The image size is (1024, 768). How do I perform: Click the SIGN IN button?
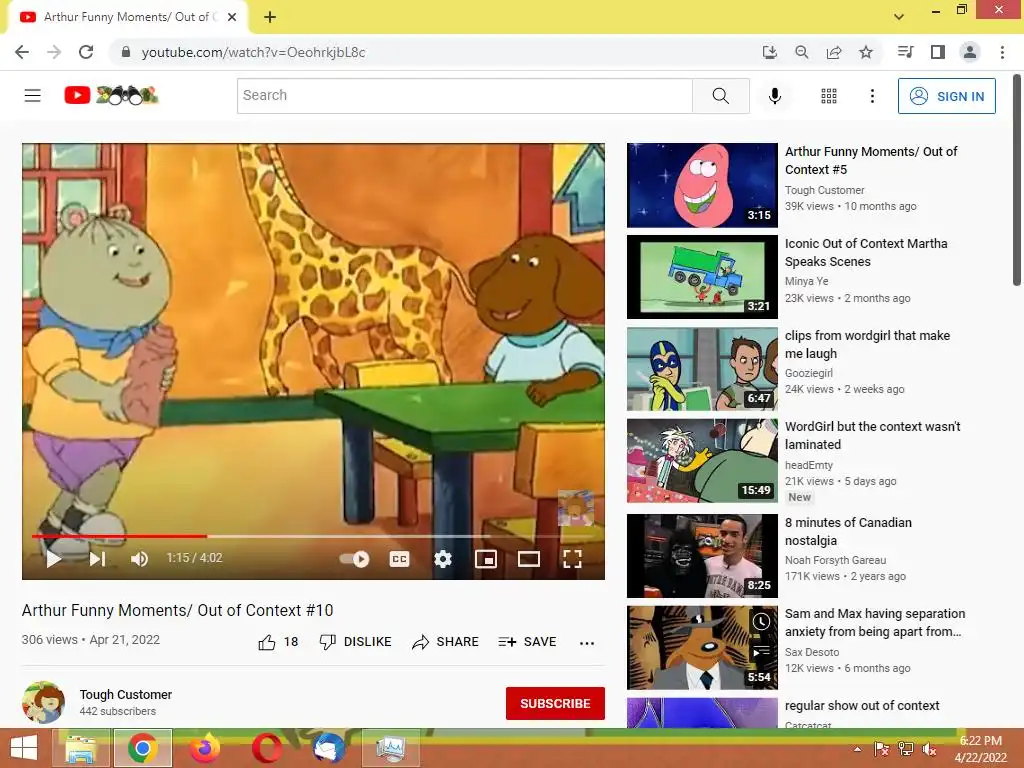pos(947,96)
